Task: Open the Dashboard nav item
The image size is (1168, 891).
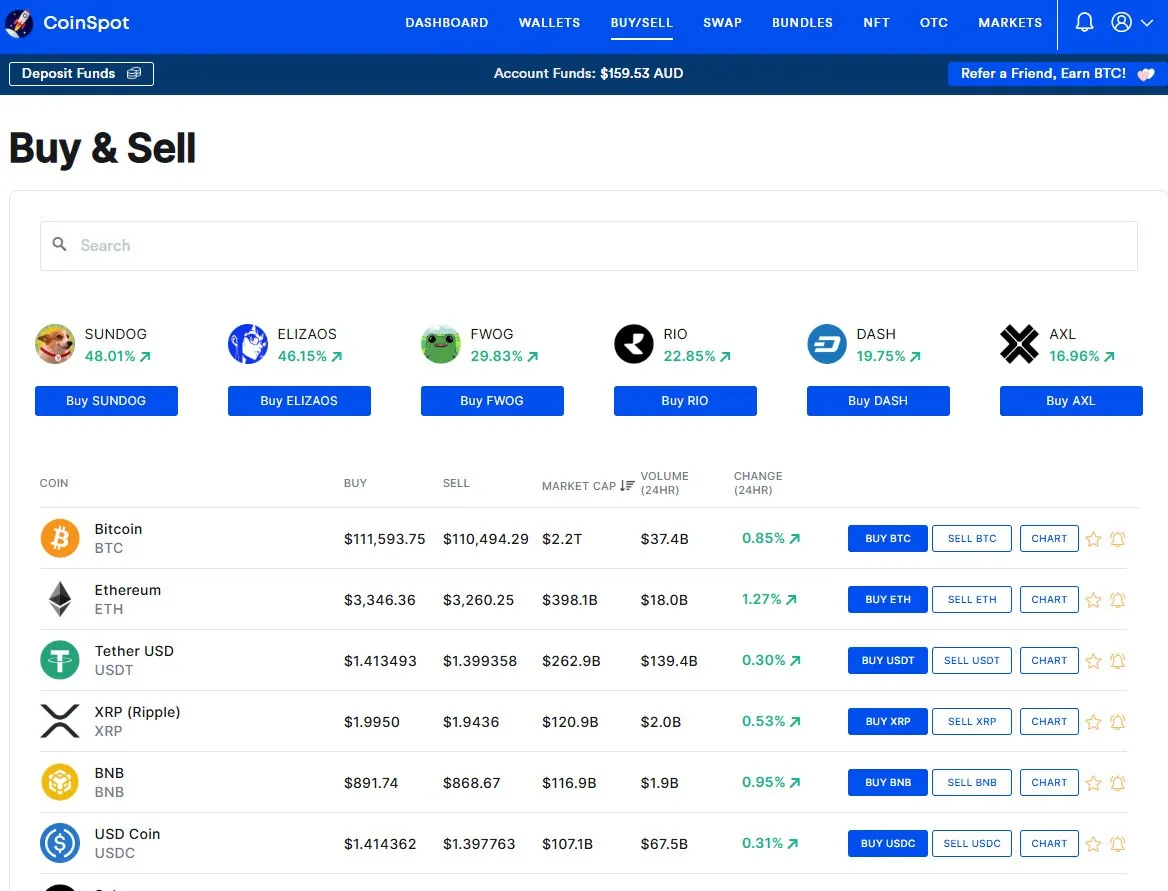Action: point(447,22)
